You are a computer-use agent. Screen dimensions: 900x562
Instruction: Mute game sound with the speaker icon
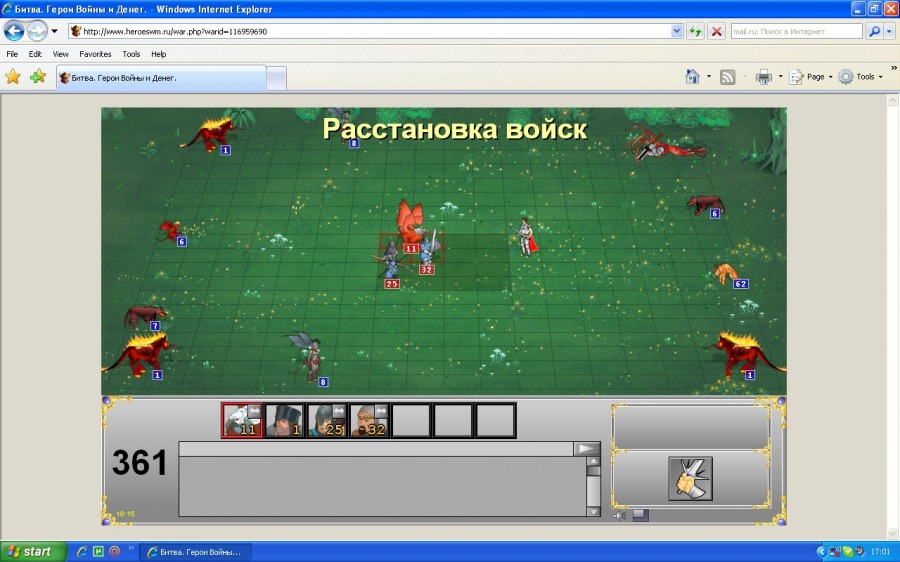(620, 516)
